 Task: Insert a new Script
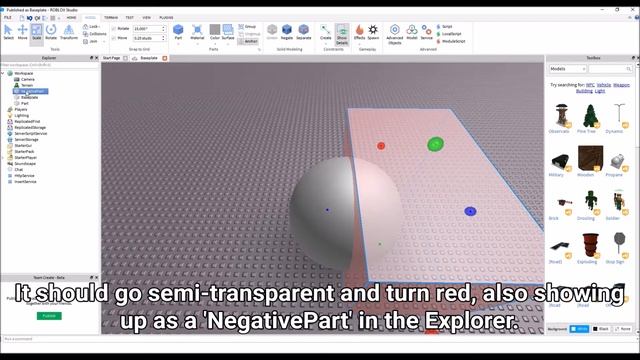click(444, 27)
